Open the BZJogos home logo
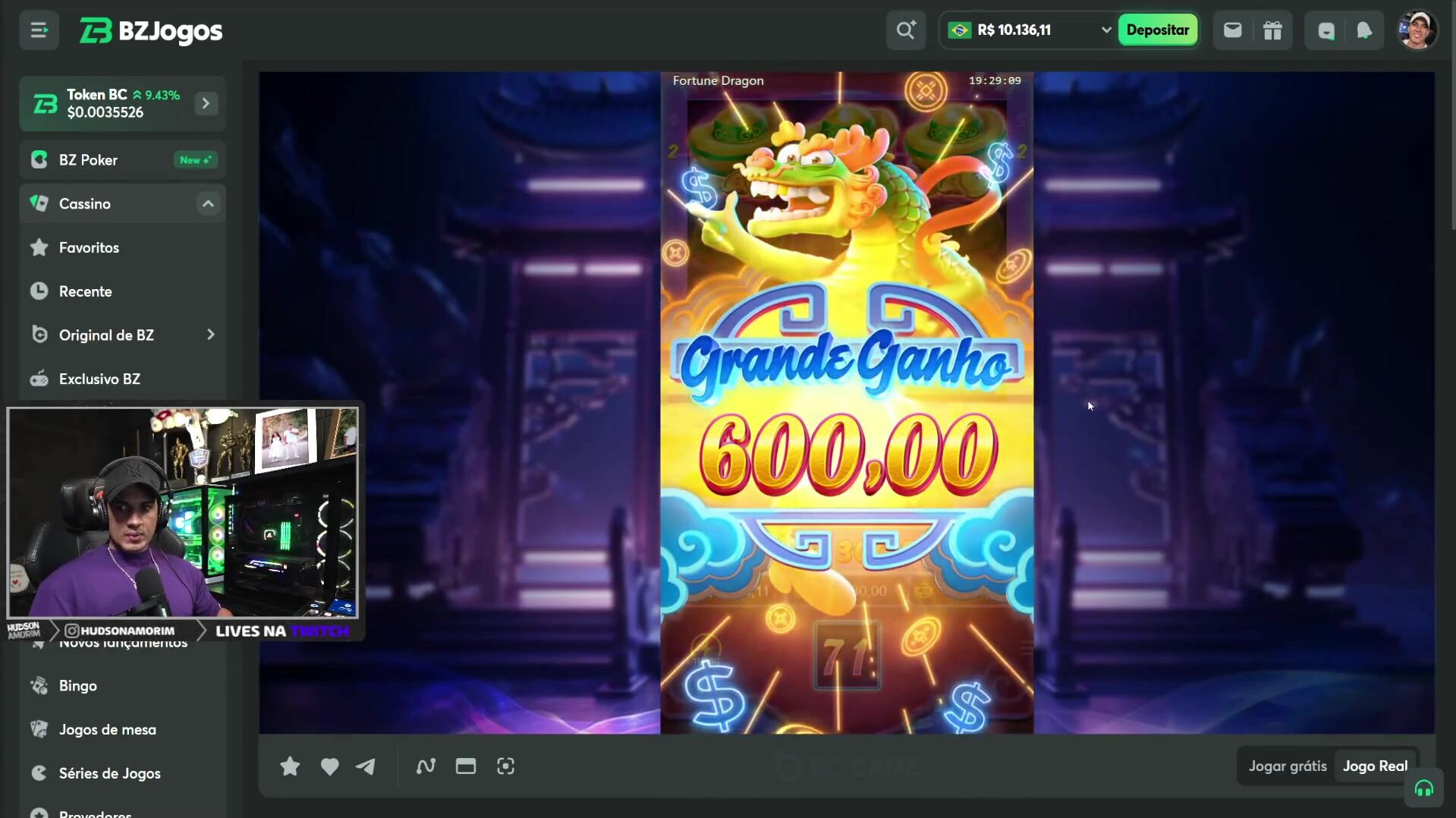This screenshot has width=1456, height=818. point(151,31)
